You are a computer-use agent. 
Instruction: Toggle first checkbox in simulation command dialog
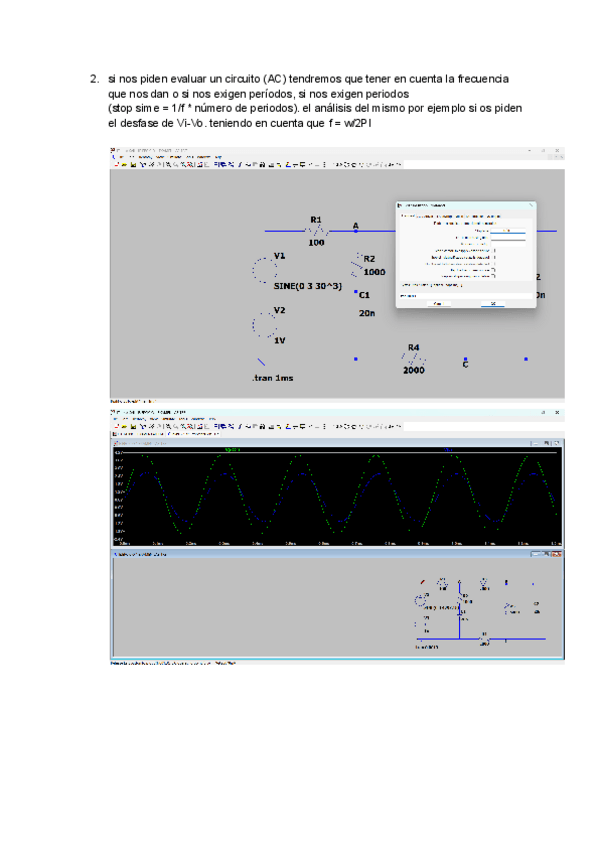click(495, 250)
